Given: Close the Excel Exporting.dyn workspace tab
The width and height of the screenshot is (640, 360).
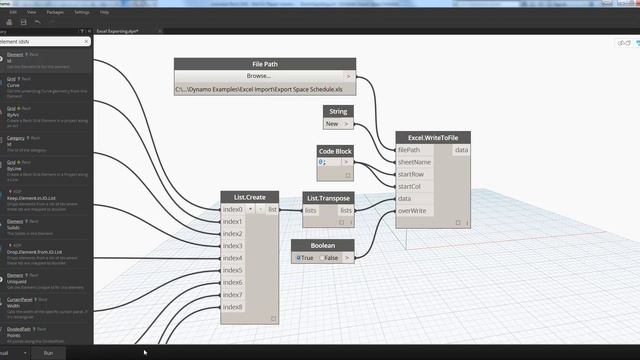Looking at the screenshot, I should (160, 31).
